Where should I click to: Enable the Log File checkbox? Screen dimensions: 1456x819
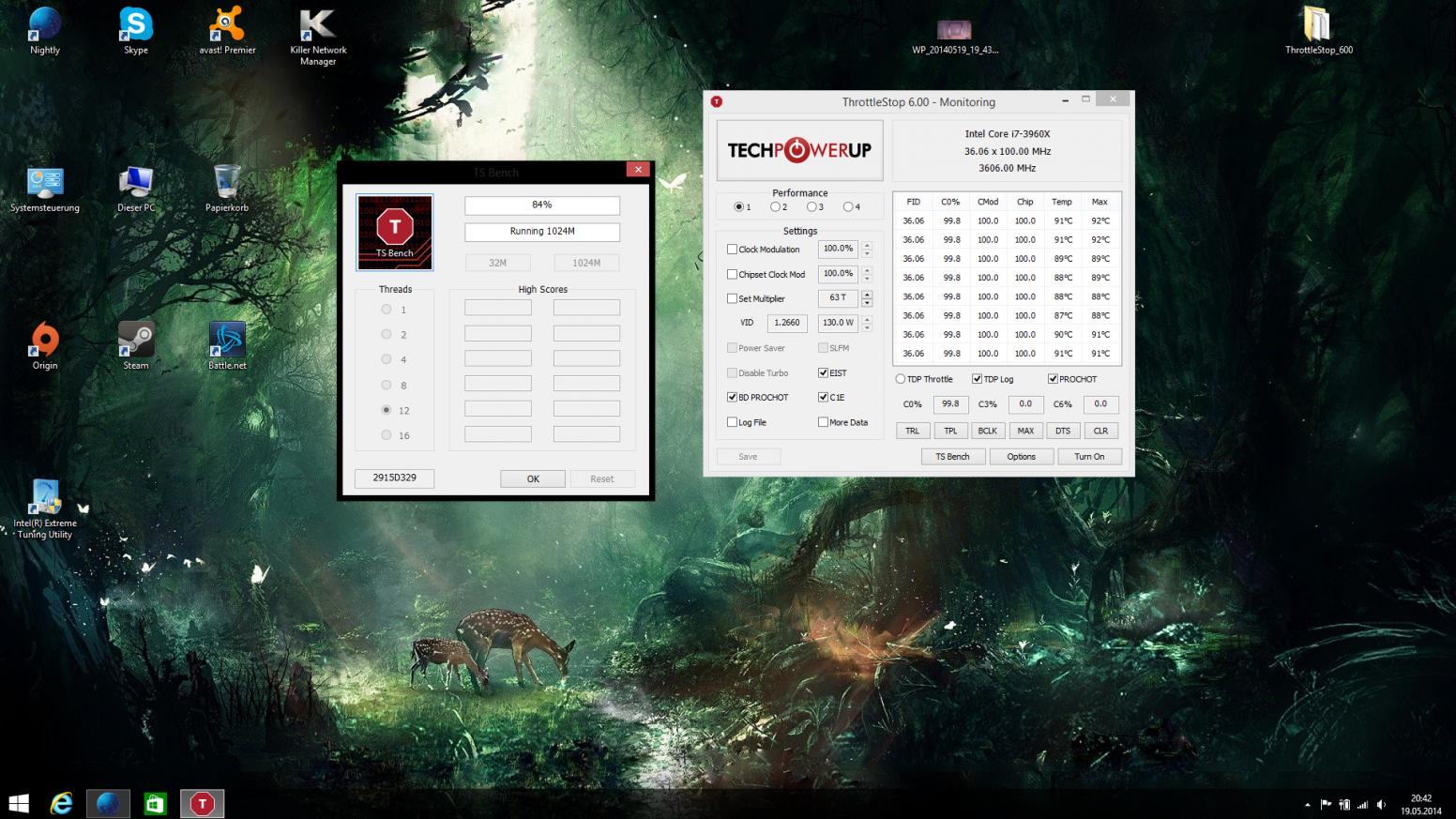[732, 423]
